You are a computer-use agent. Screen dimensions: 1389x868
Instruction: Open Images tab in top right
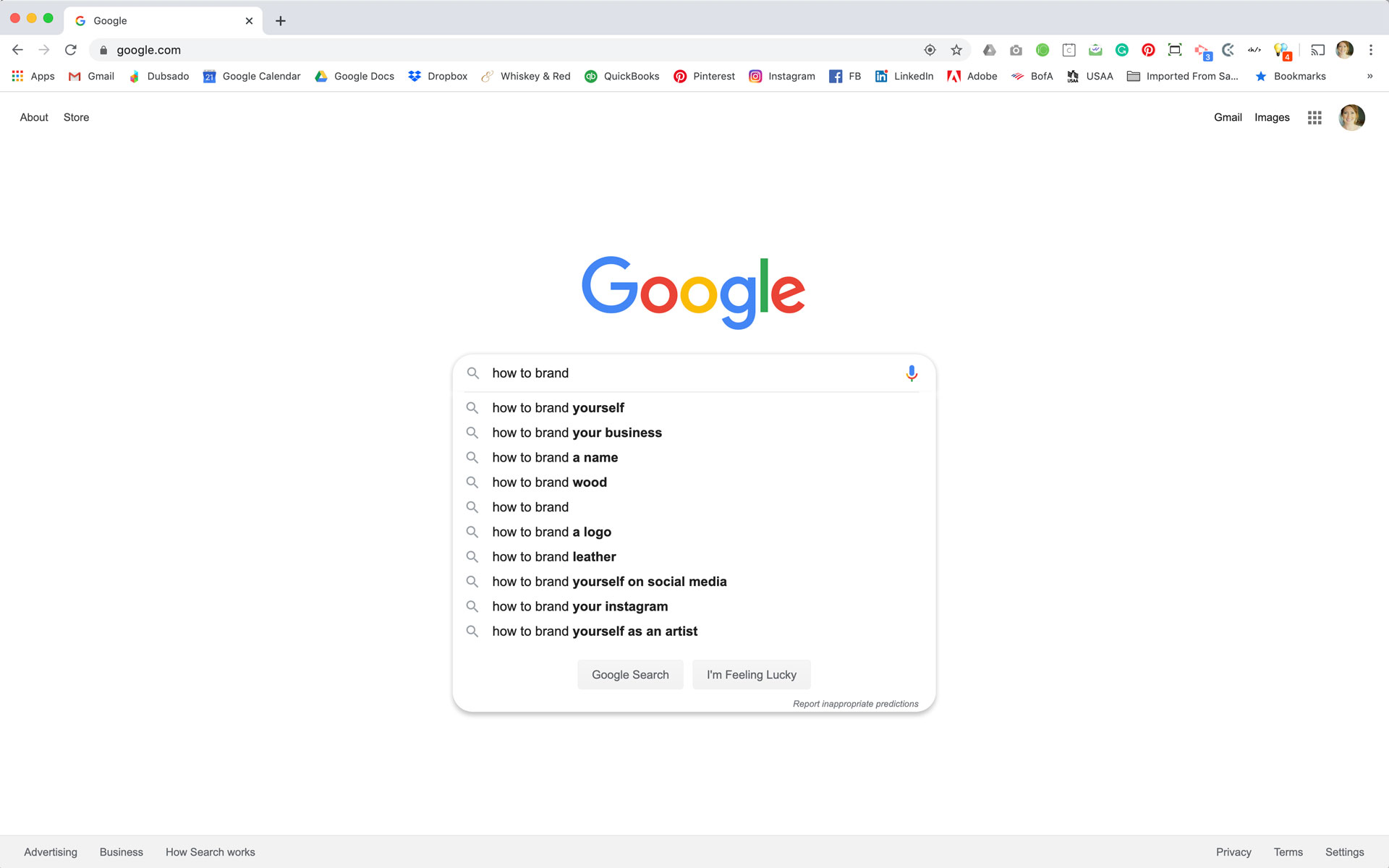[x=1272, y=117]
